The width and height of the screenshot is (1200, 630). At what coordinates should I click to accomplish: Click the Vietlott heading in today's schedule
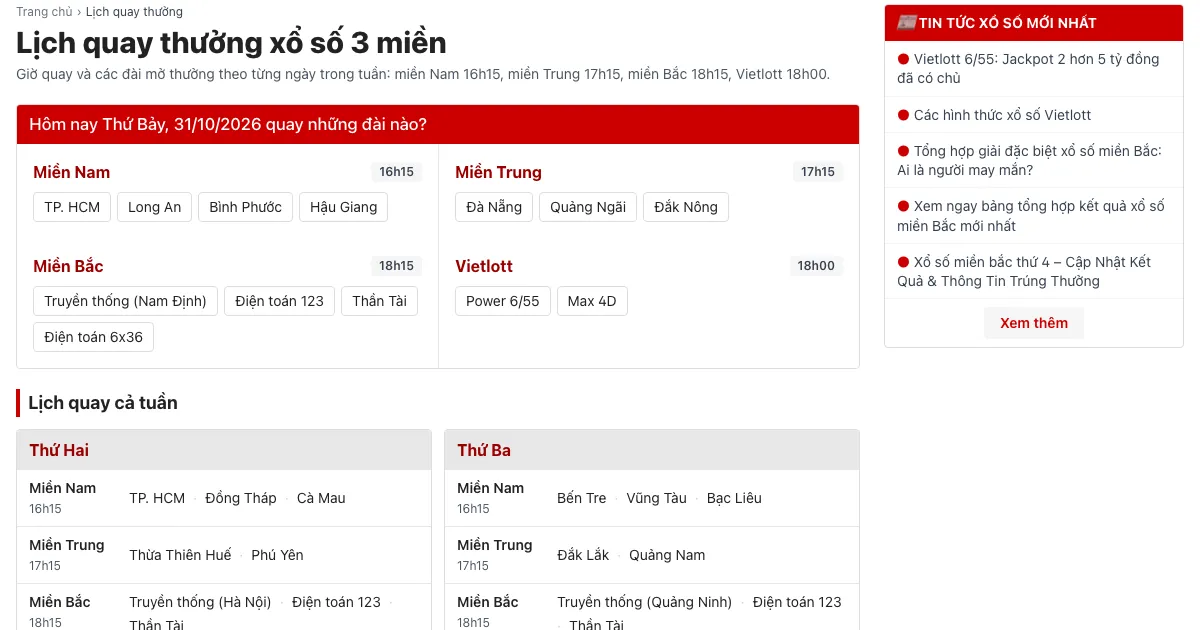click(484, 266)
